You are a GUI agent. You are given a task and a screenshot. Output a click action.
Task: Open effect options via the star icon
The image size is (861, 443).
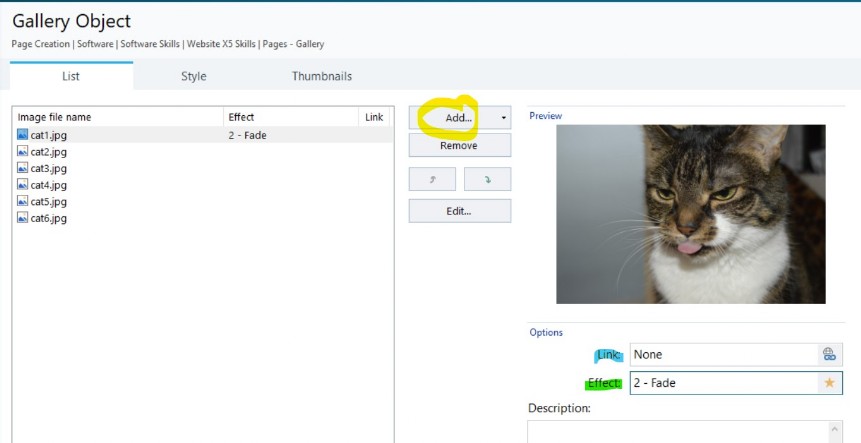click(x=829, y=383)
